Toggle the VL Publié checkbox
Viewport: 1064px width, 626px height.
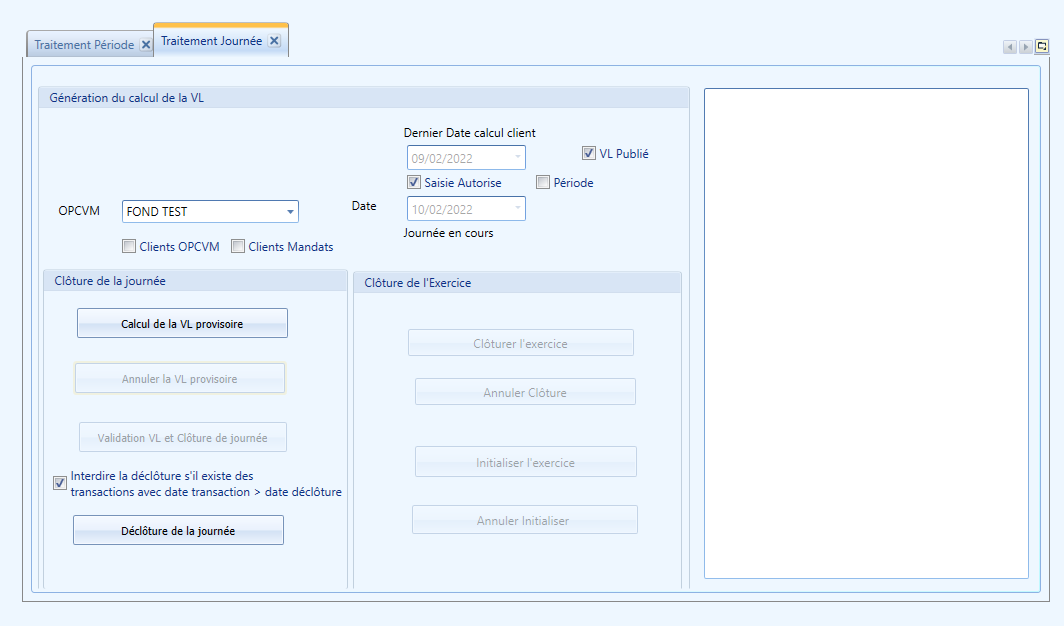click(588, 153)
